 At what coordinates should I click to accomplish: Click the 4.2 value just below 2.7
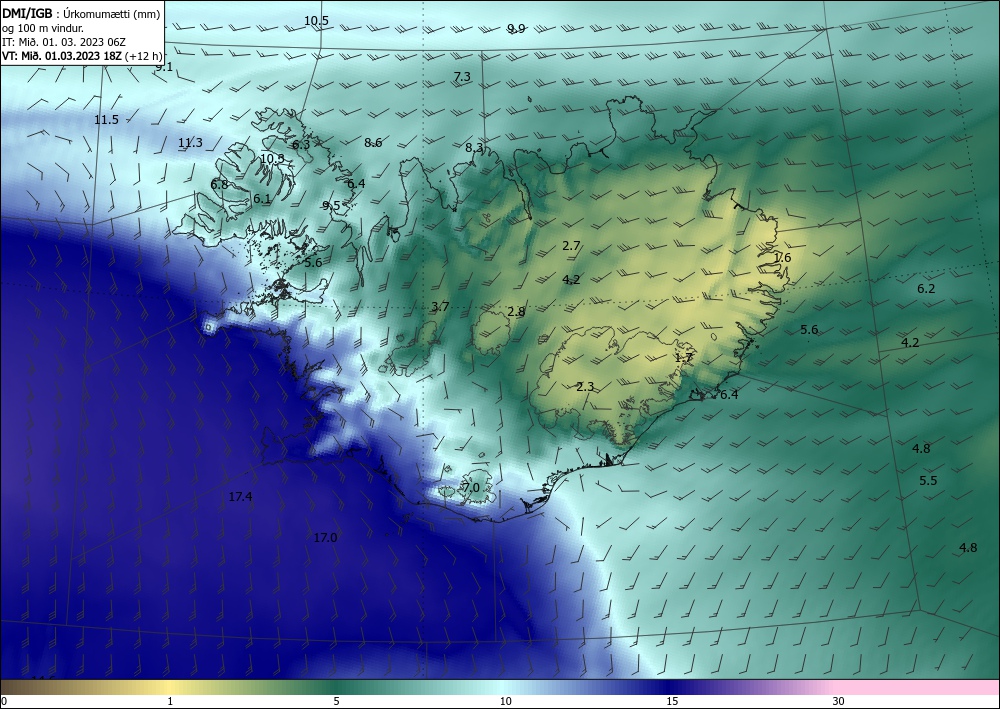click(571, 279)
